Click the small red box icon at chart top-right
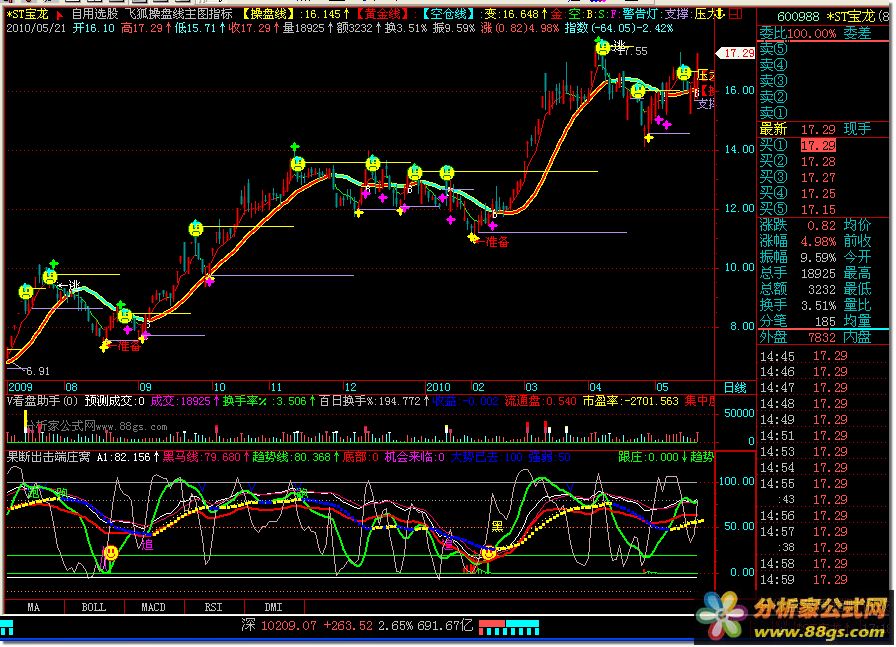 pyautogui.click(x=734, y=16)
